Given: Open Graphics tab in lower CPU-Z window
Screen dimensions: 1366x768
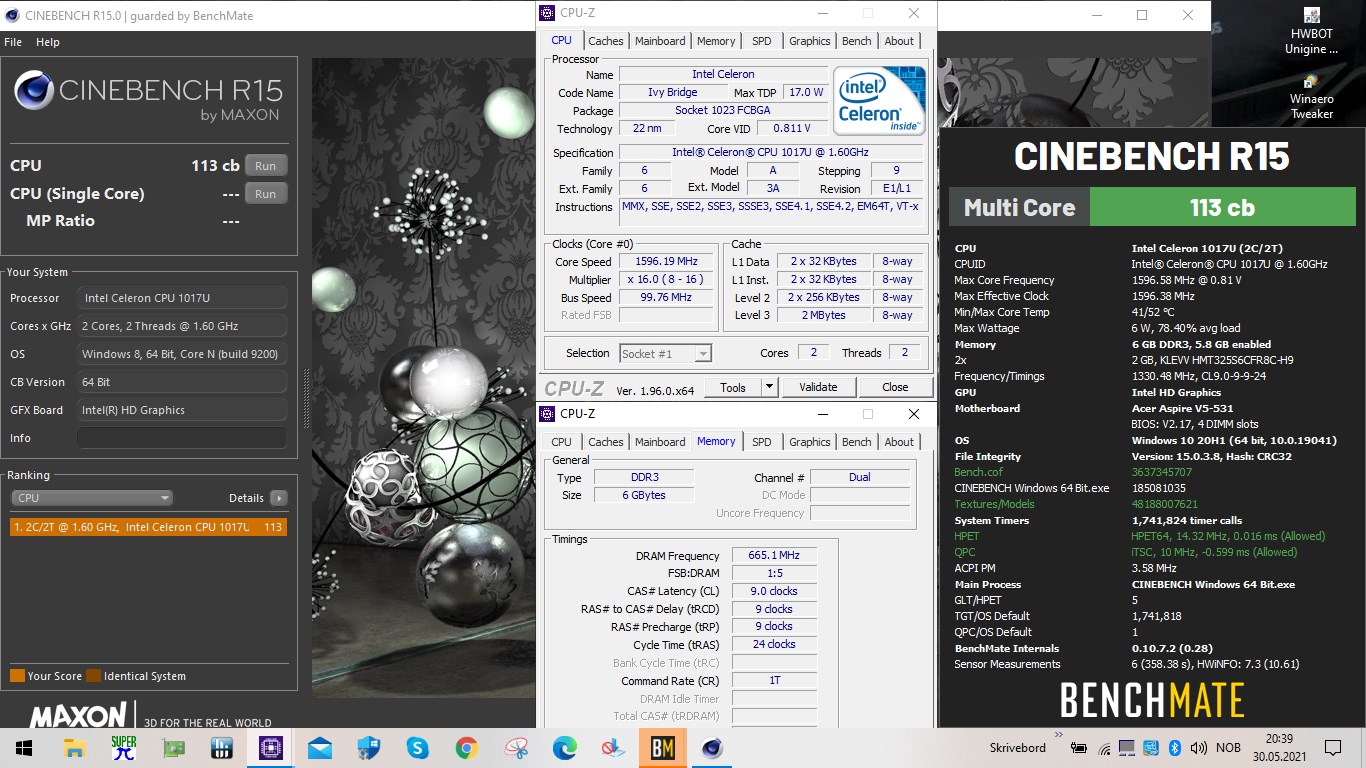Looking at the screenshot, I should pos(809,442).
